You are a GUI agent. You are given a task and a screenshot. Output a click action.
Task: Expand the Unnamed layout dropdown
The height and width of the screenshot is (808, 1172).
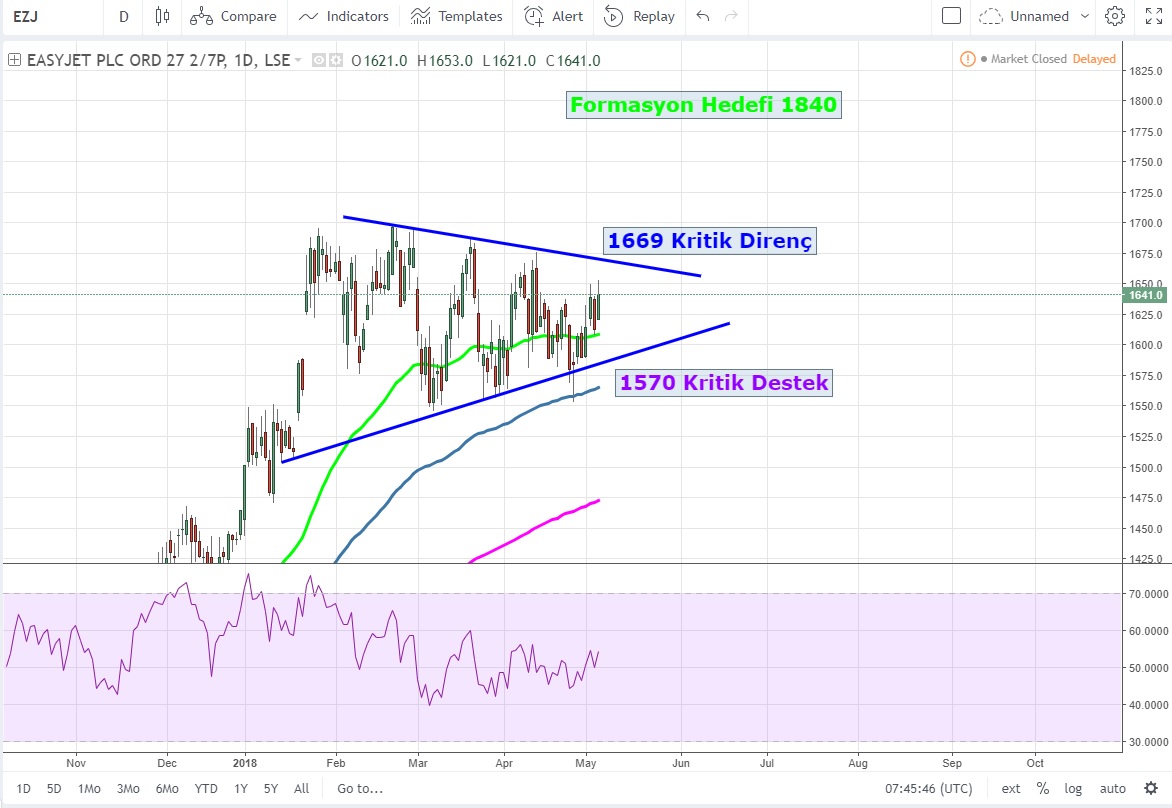tap(1026, 16)
